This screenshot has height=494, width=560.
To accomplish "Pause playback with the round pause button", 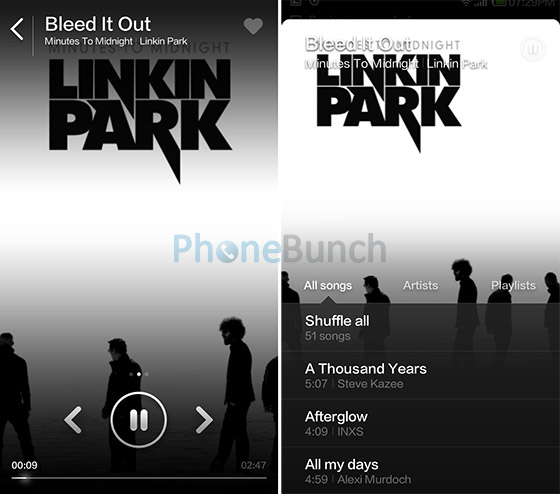I will (x=139, y=419).
